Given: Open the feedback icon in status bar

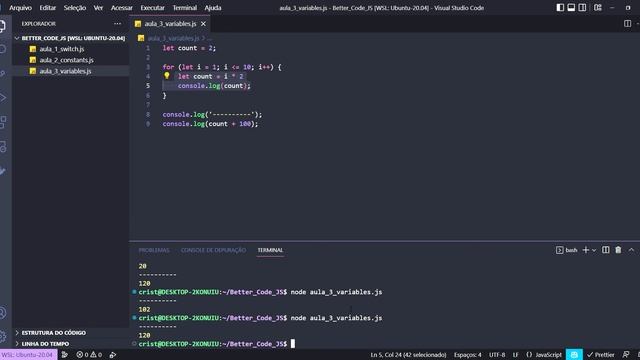Looking at the screenshot, I should point(626,355).
